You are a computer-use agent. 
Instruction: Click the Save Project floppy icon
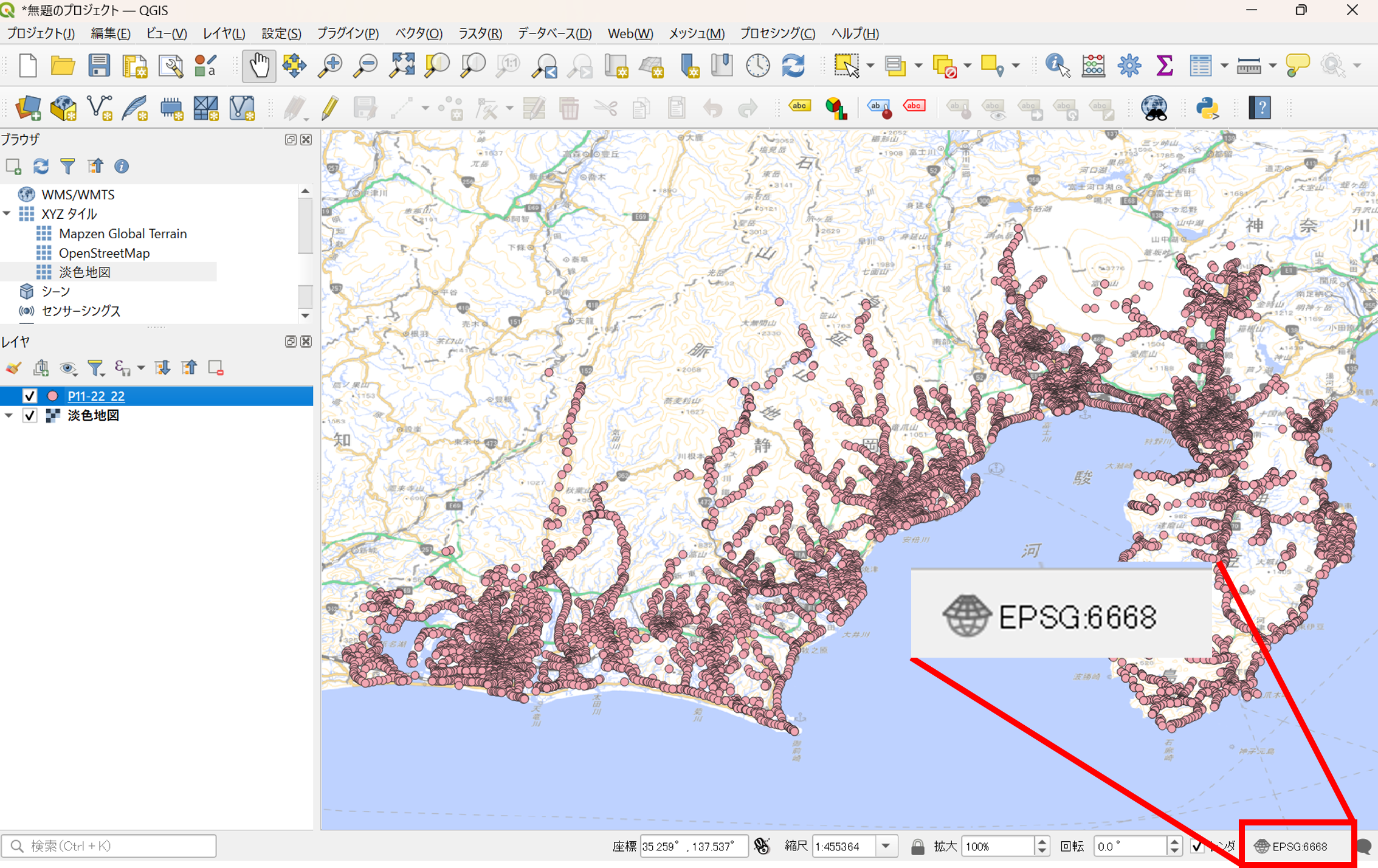point(98,66)
